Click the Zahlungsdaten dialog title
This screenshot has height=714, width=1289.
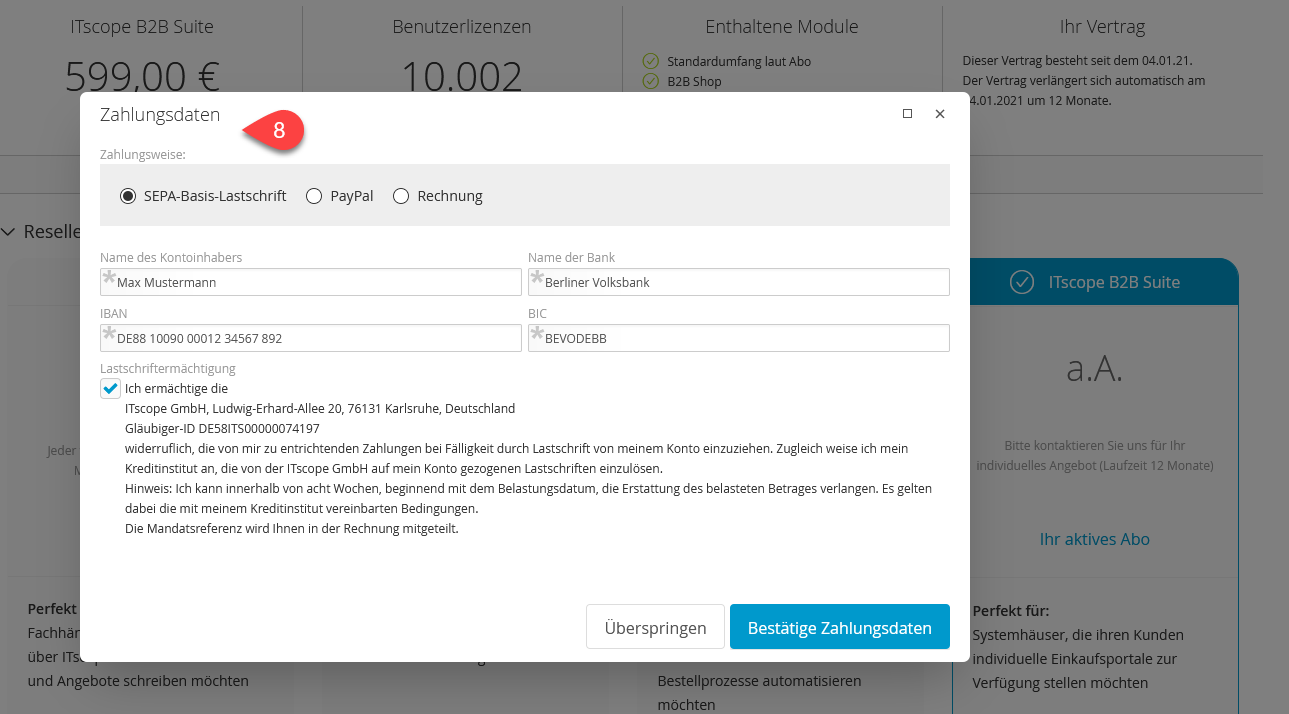click(160, 114)
